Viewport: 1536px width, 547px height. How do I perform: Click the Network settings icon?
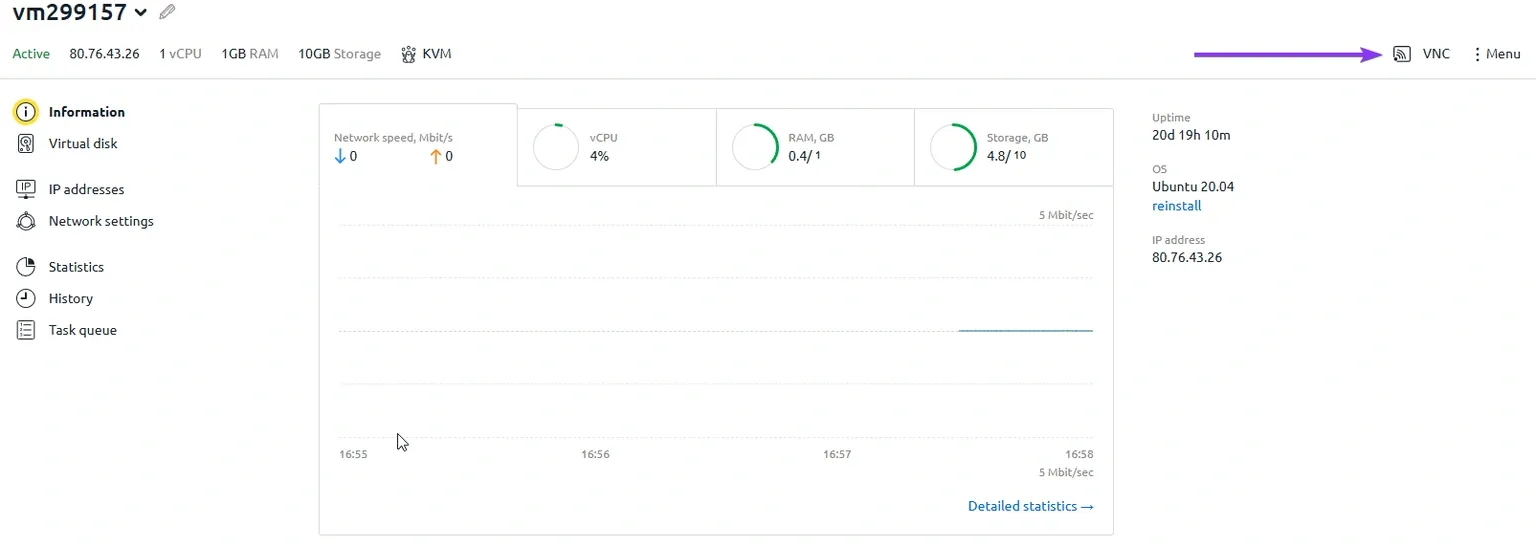pos(26,221)
